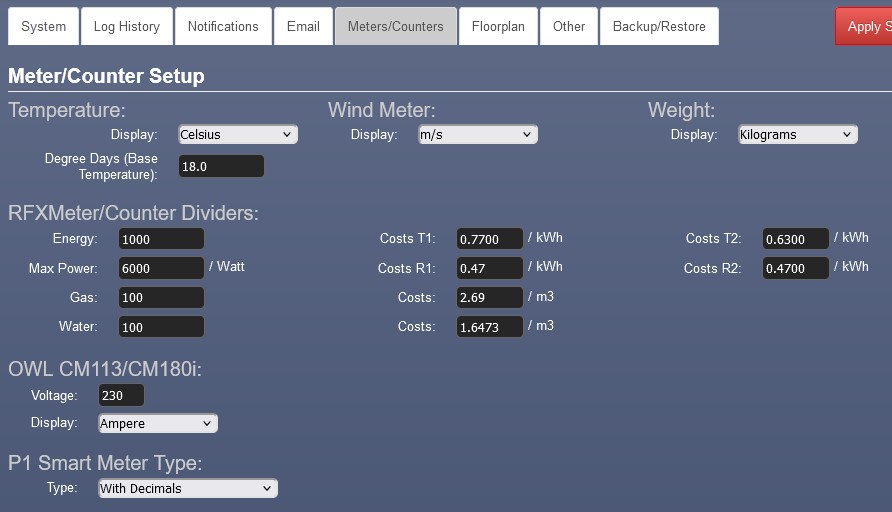
Task: Open the System settings tab
Action: point(43,26)
